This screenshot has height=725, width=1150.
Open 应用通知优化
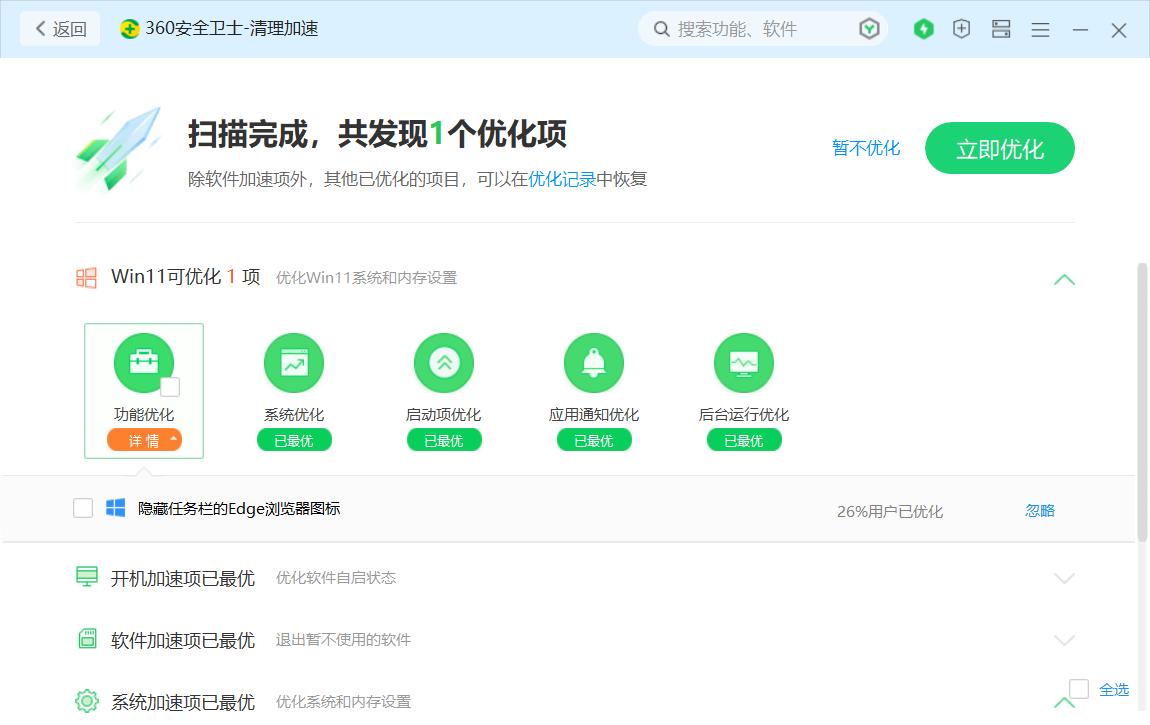click(x=594, y=362)
